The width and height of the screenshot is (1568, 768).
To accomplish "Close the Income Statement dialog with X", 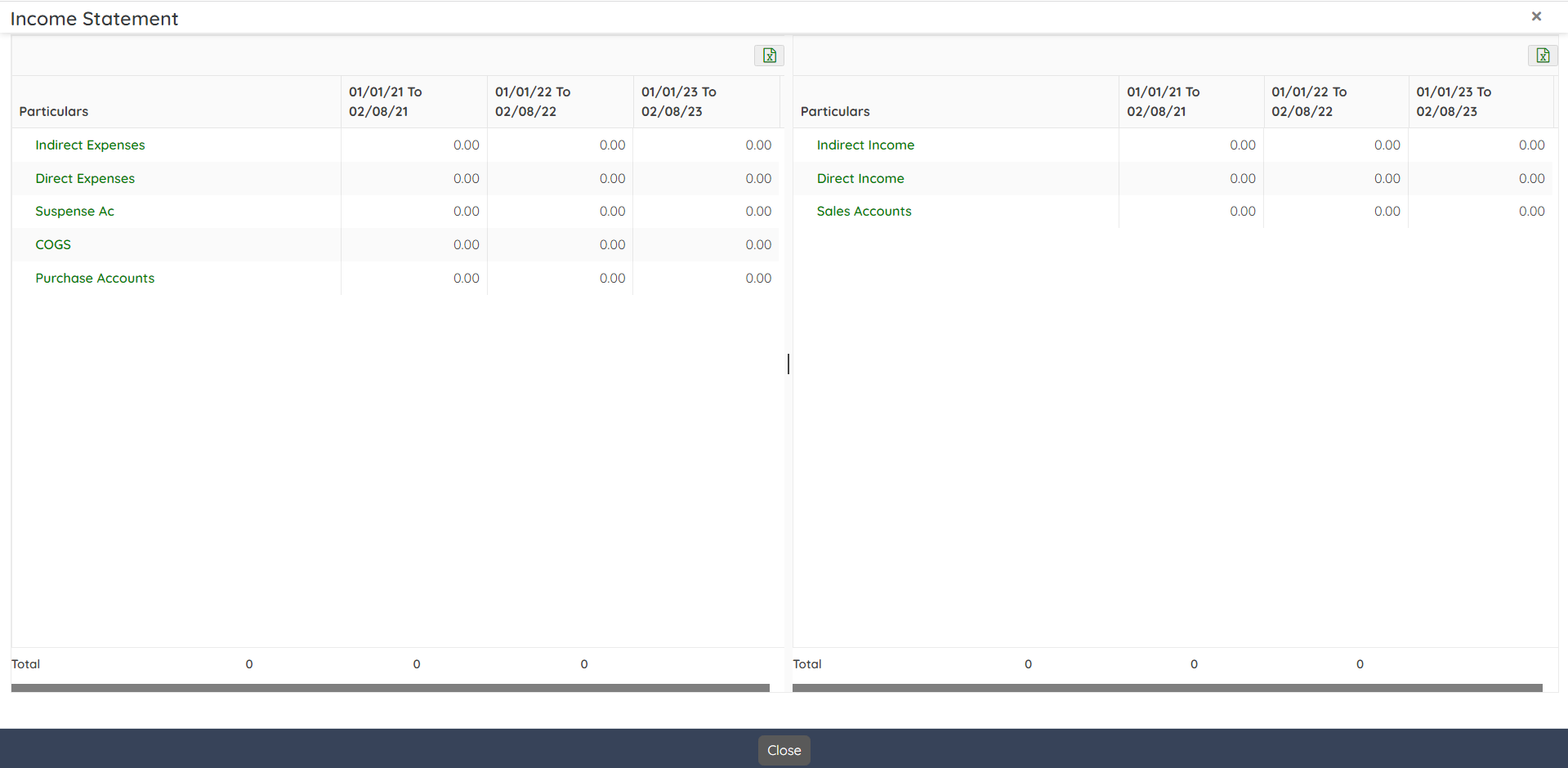I will (x=1536, y=16).
